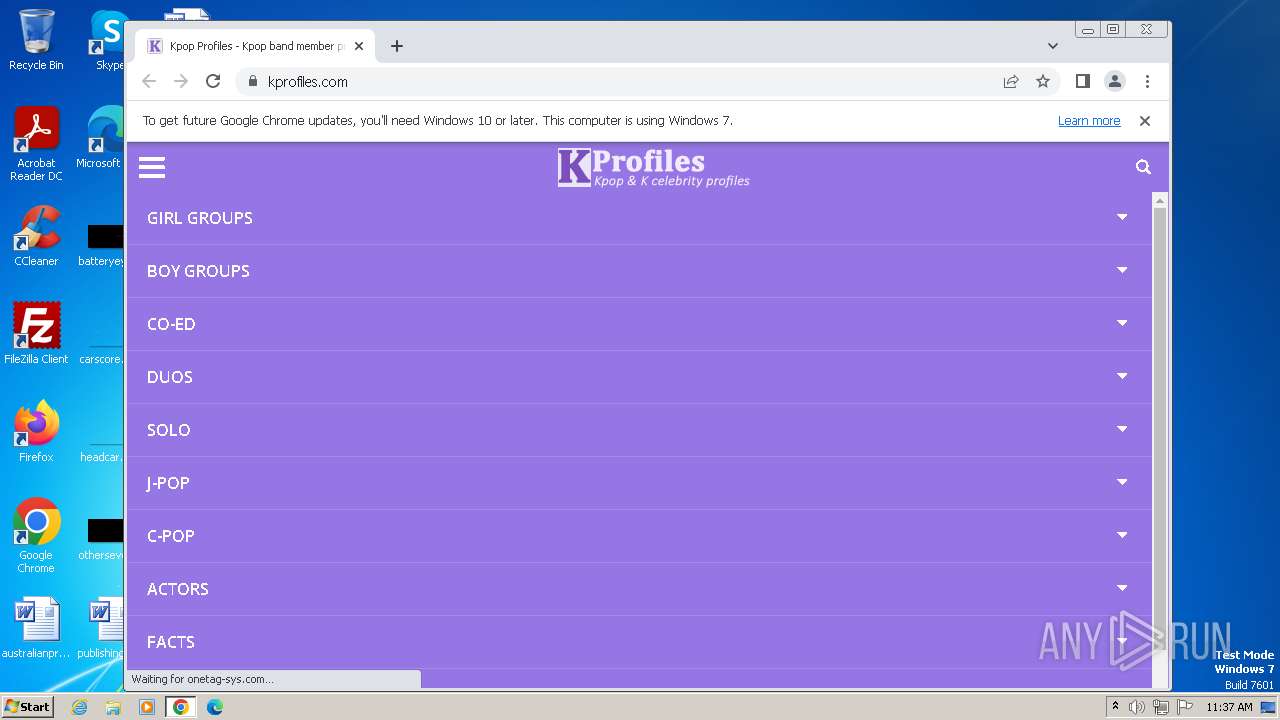Open the Recycle Bin desktop icon
Screen dimensions: 1280x720
pyautogui.click(x=36, y=40)
